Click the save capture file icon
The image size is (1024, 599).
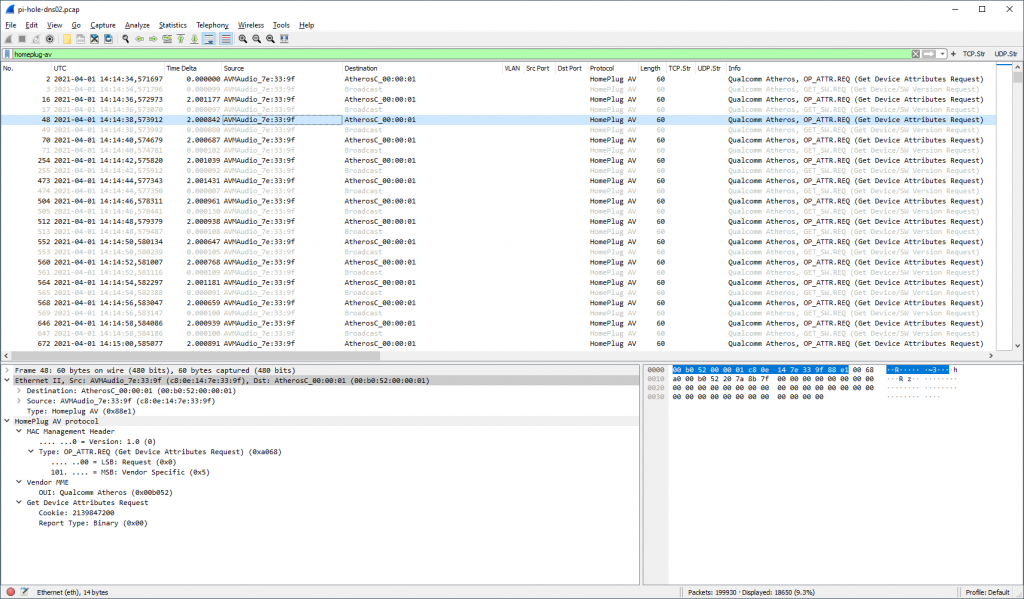(80, 39)
